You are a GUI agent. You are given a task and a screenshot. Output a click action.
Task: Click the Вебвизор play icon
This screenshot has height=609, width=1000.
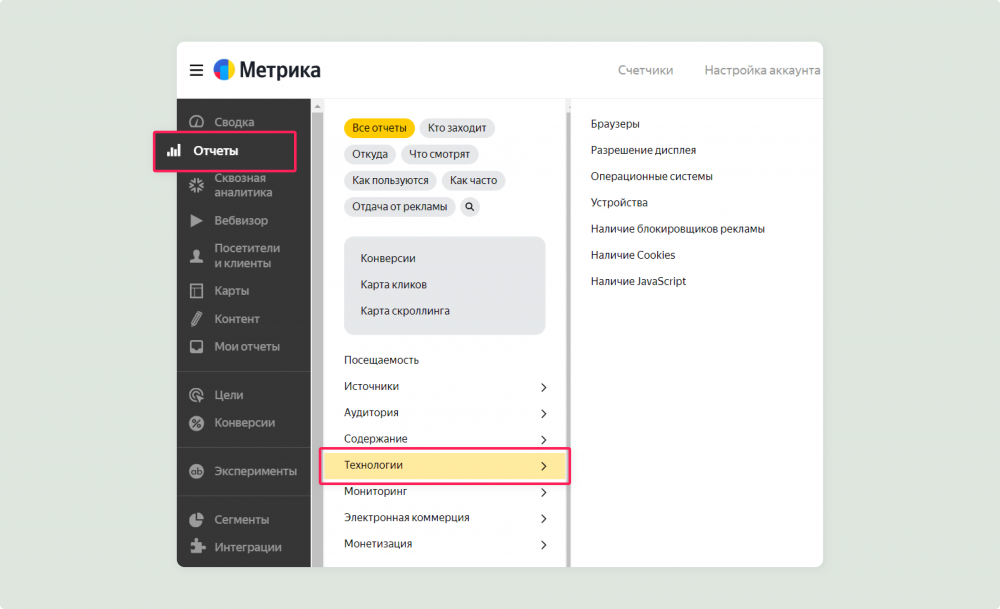[x=196, y=221]
